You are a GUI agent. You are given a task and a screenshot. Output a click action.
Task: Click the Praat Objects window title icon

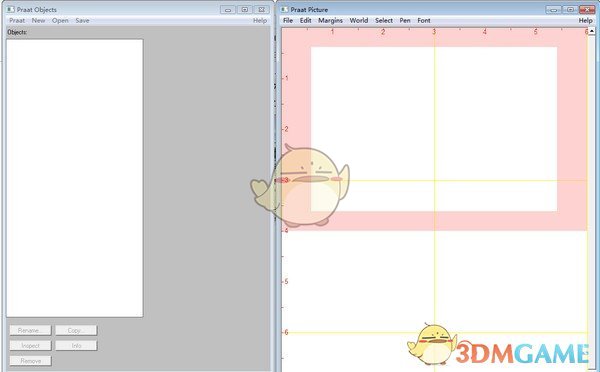pyautogui.click(x=11, y=9)
